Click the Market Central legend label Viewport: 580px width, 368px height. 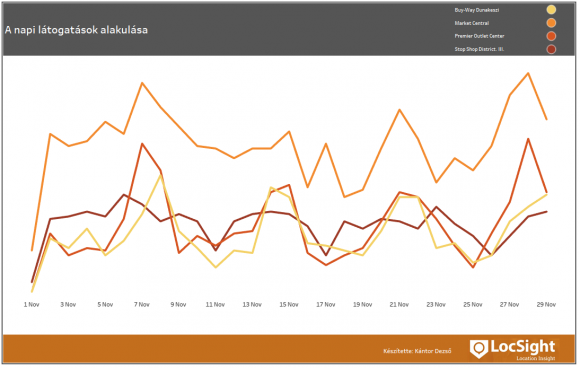[x=472, y=23]
